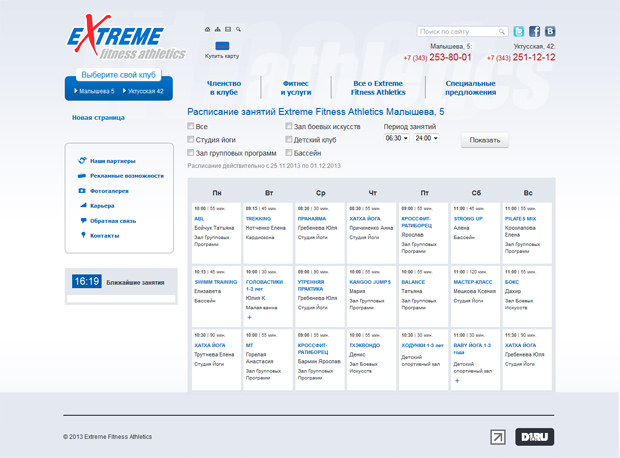Click the Контакты pin icon
Image resolution: width=620 pixels, height=458 pixels.
[x=83, y=235]
